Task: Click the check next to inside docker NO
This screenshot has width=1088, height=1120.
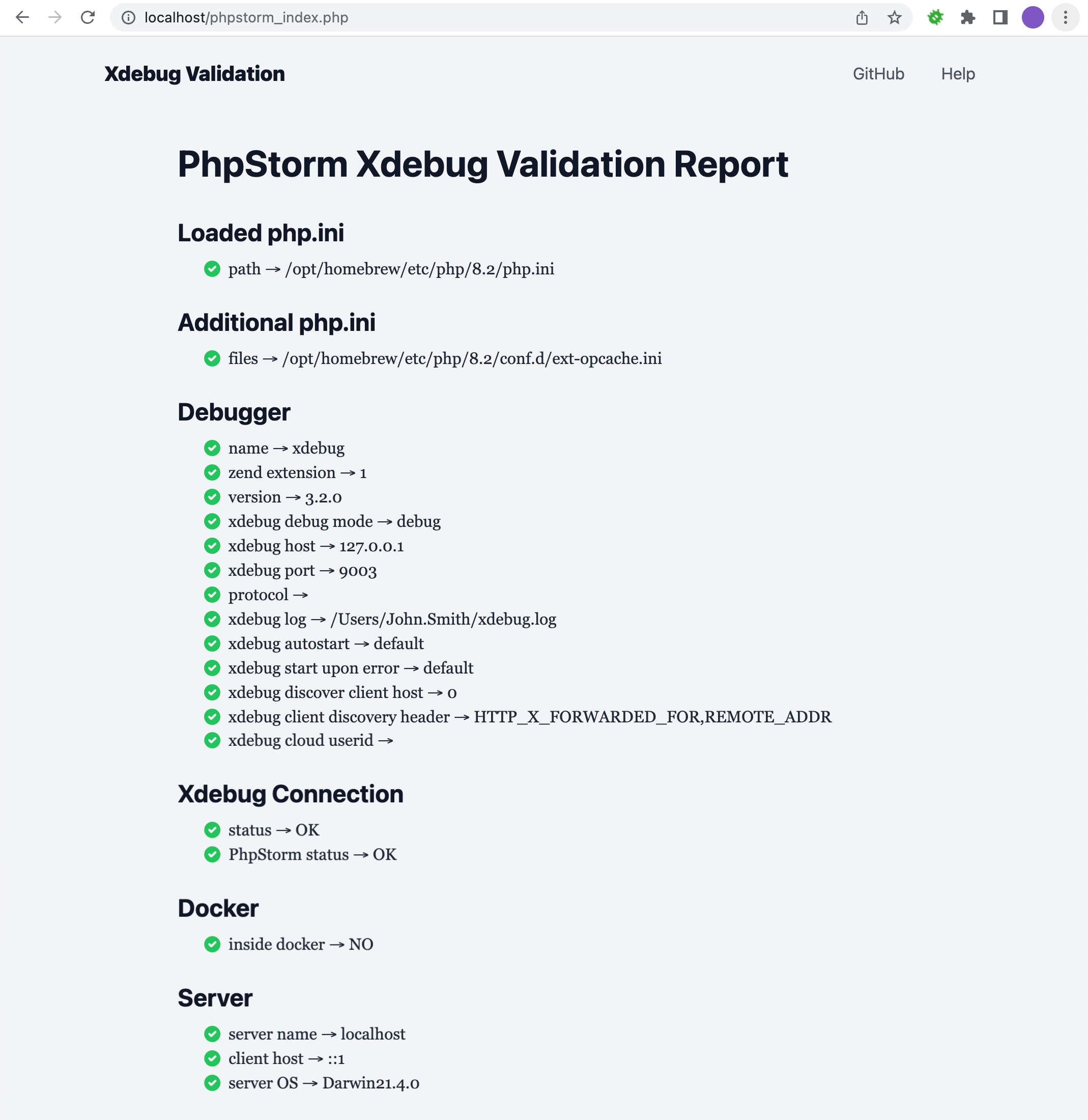Action: (213, 944)
